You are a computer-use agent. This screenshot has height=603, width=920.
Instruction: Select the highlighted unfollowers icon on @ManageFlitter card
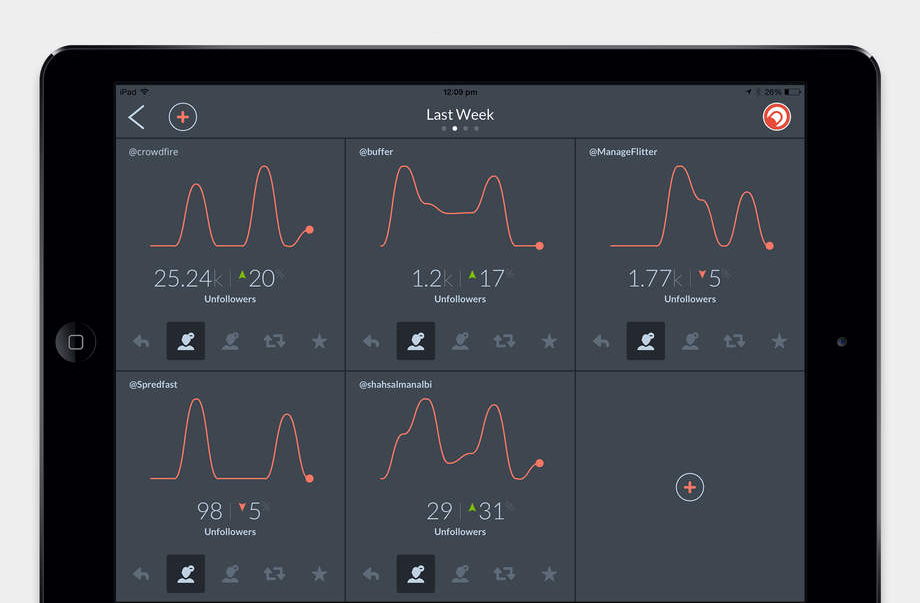pyautogui.click(x=646, y=341)
